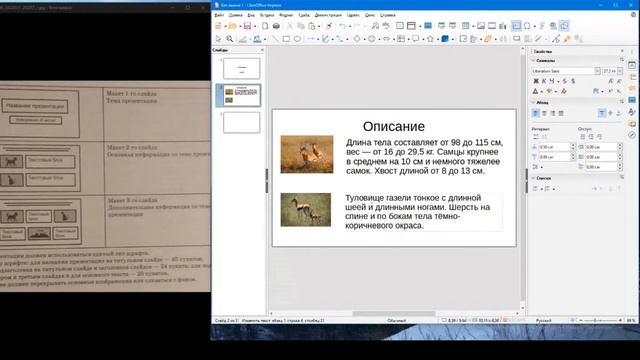Click the Special Character omega icon
This screenshot has height=360, width=640.
(x=527, y=26)
